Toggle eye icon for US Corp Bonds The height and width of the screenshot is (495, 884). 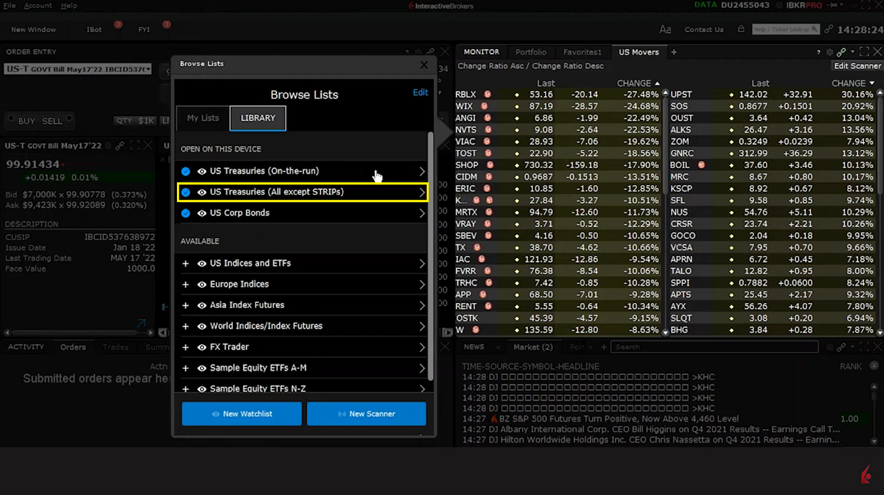202,213
